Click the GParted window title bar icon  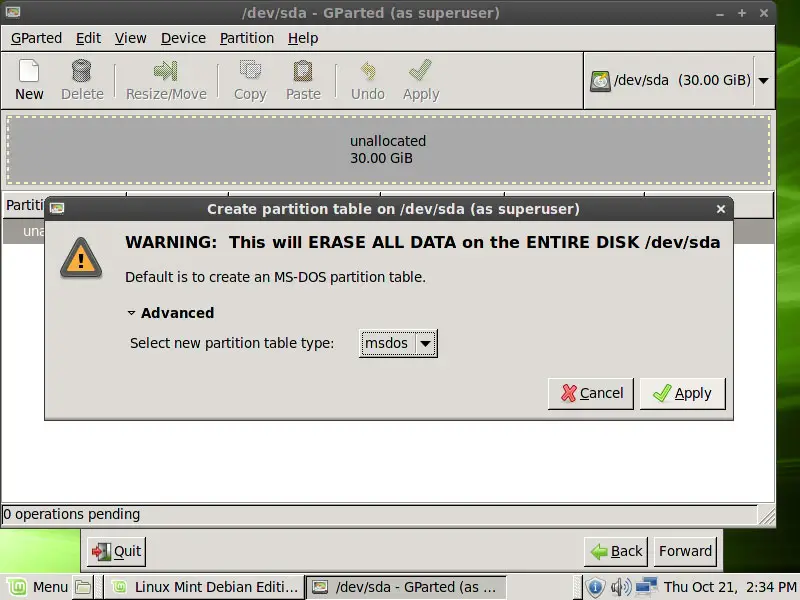tap(13, 12)
